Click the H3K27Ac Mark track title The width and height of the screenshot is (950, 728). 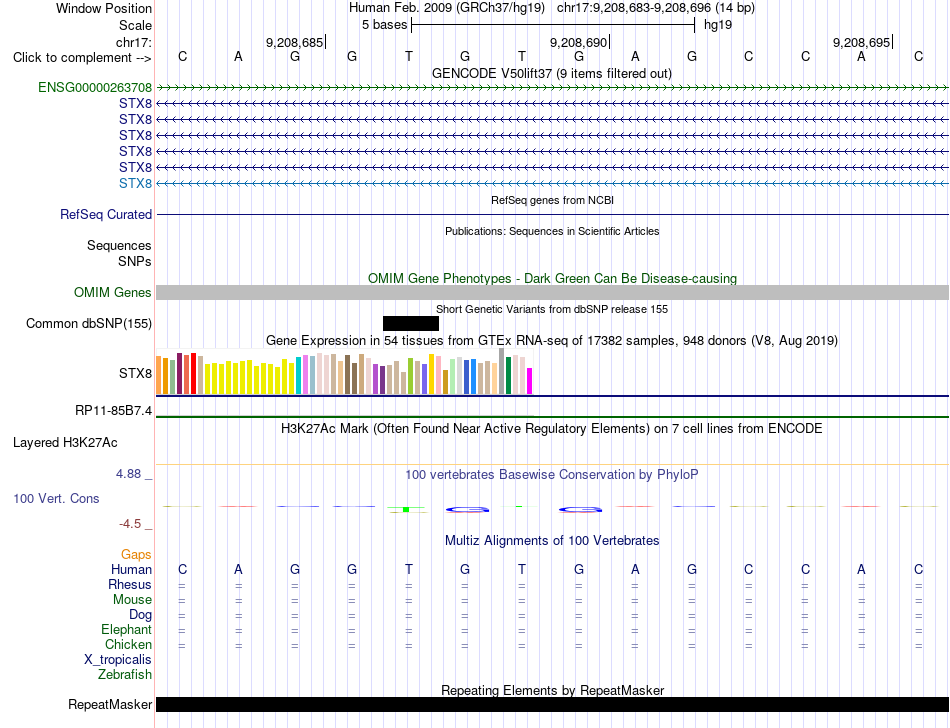coord(552,429)
